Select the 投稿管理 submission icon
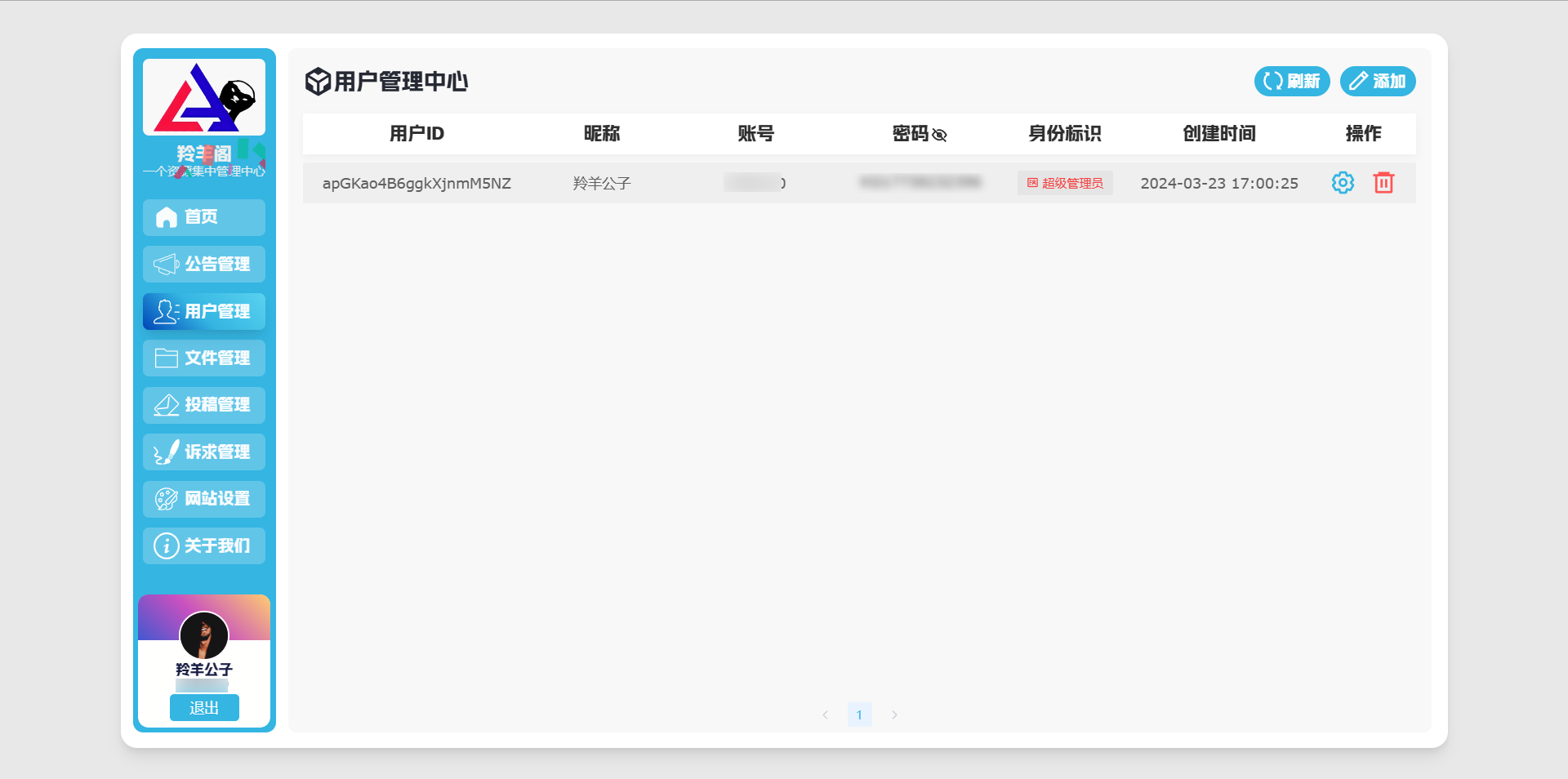The width and height of the screenshot is (1568, 779). [x=166, y=405]
